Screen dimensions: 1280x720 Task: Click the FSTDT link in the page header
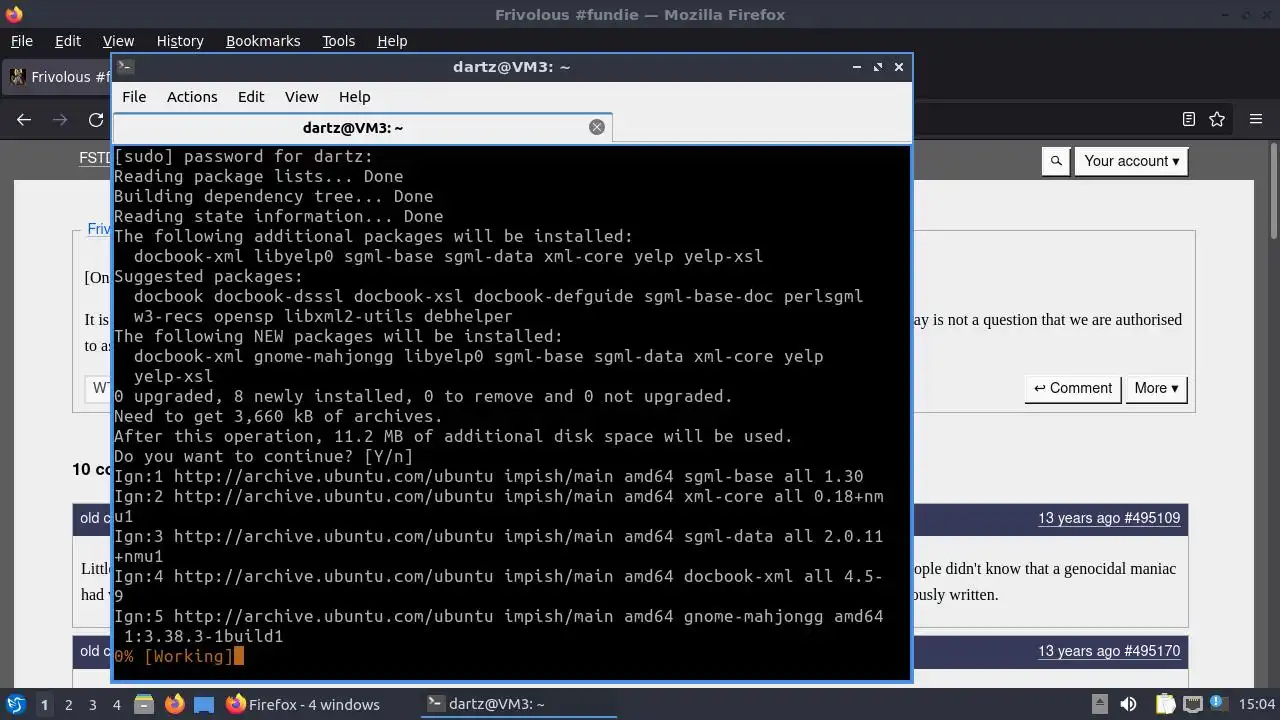click(x=96, y=158)
